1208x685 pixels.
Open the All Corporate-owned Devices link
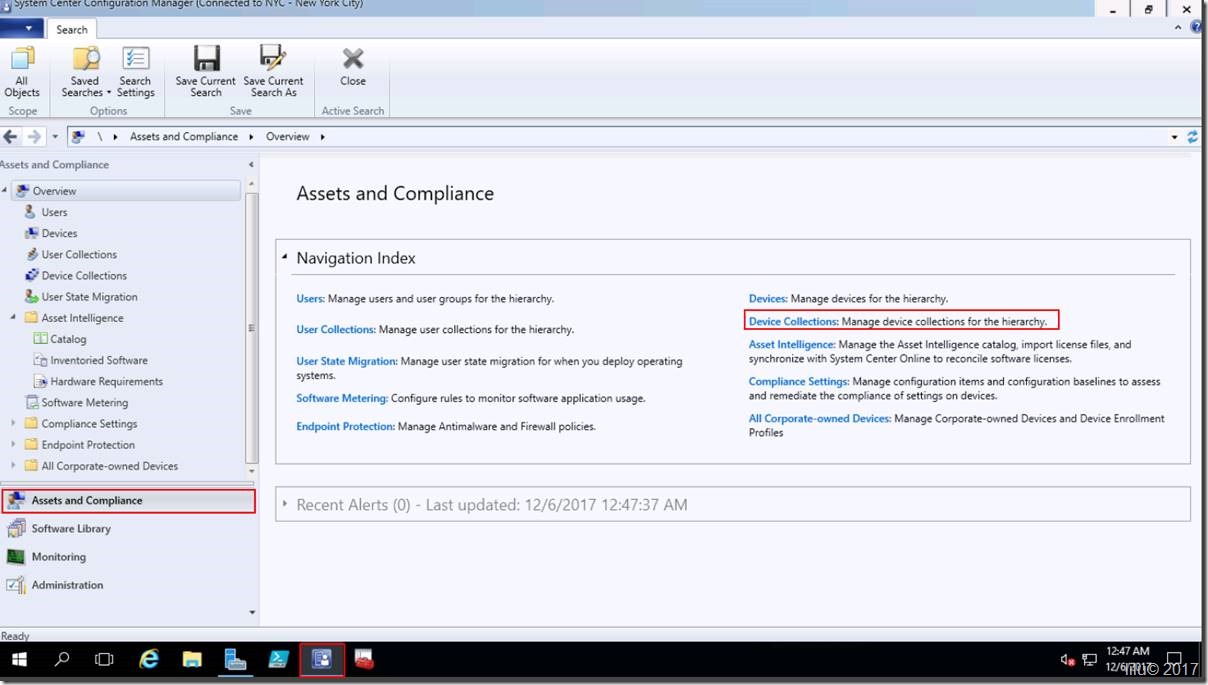coord(820,418)
